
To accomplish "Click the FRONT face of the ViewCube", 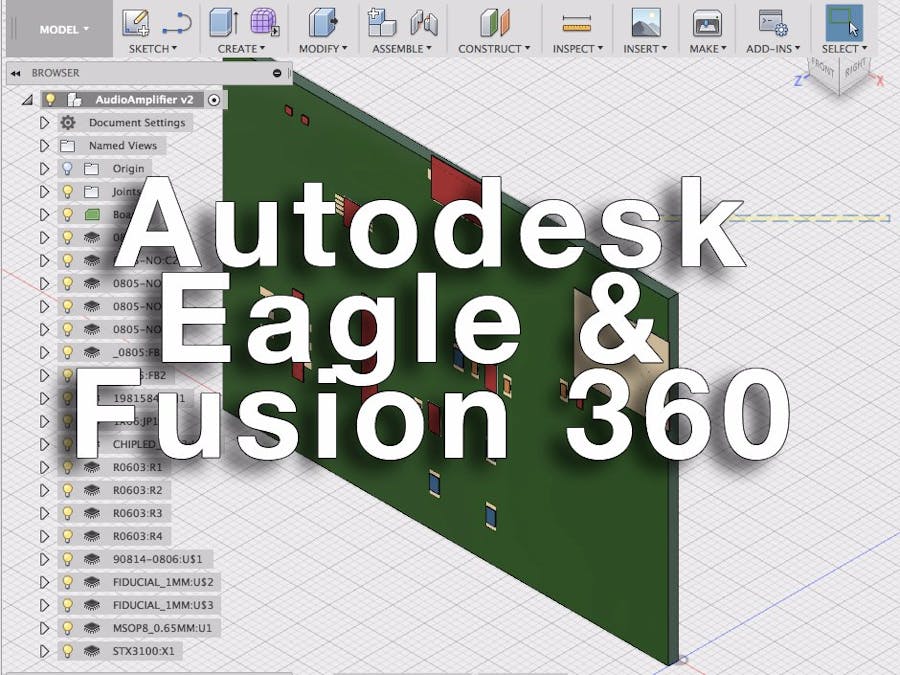I will point(823,70).
